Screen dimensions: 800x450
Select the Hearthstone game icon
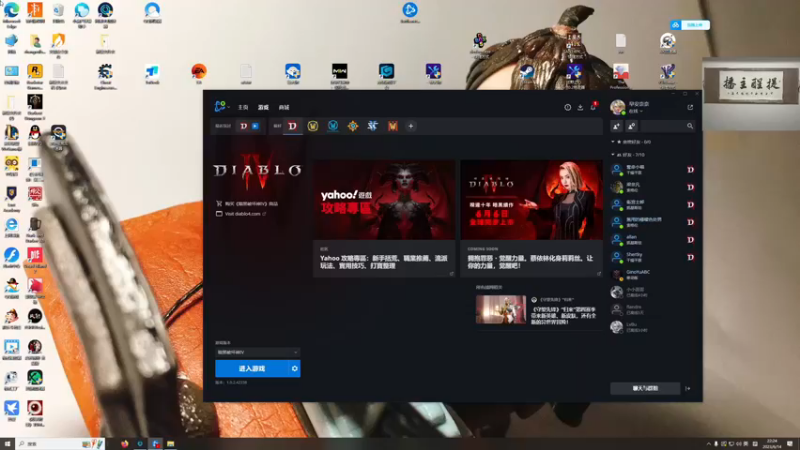click(353, 126)
